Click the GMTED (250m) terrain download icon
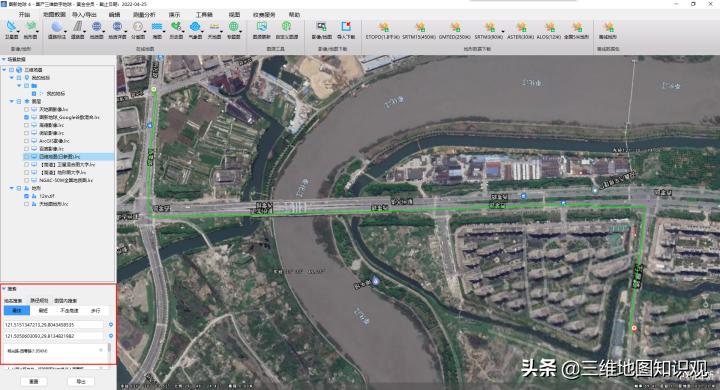 [455, 27]
